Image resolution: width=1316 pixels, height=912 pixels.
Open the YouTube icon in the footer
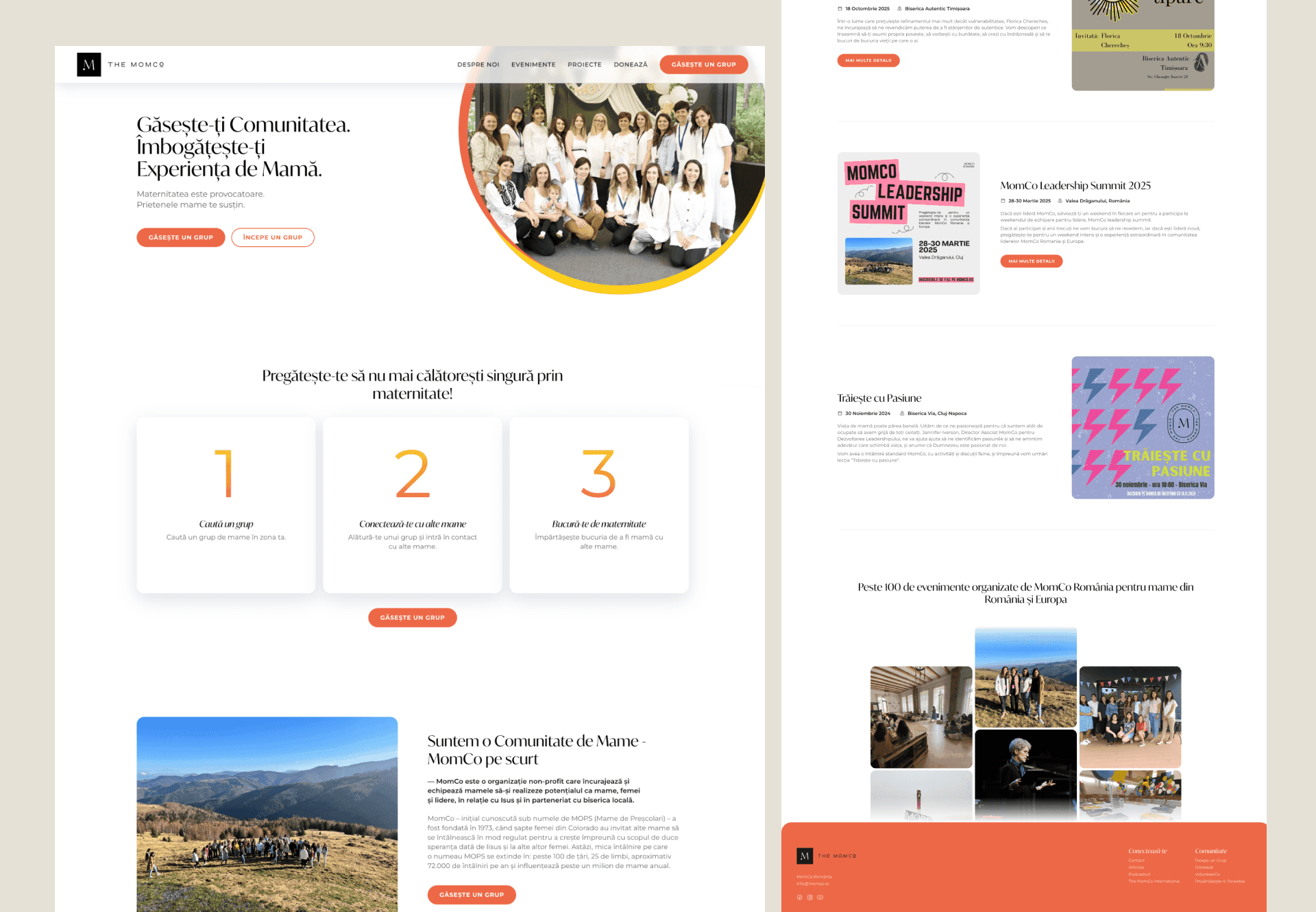point(820,897)
